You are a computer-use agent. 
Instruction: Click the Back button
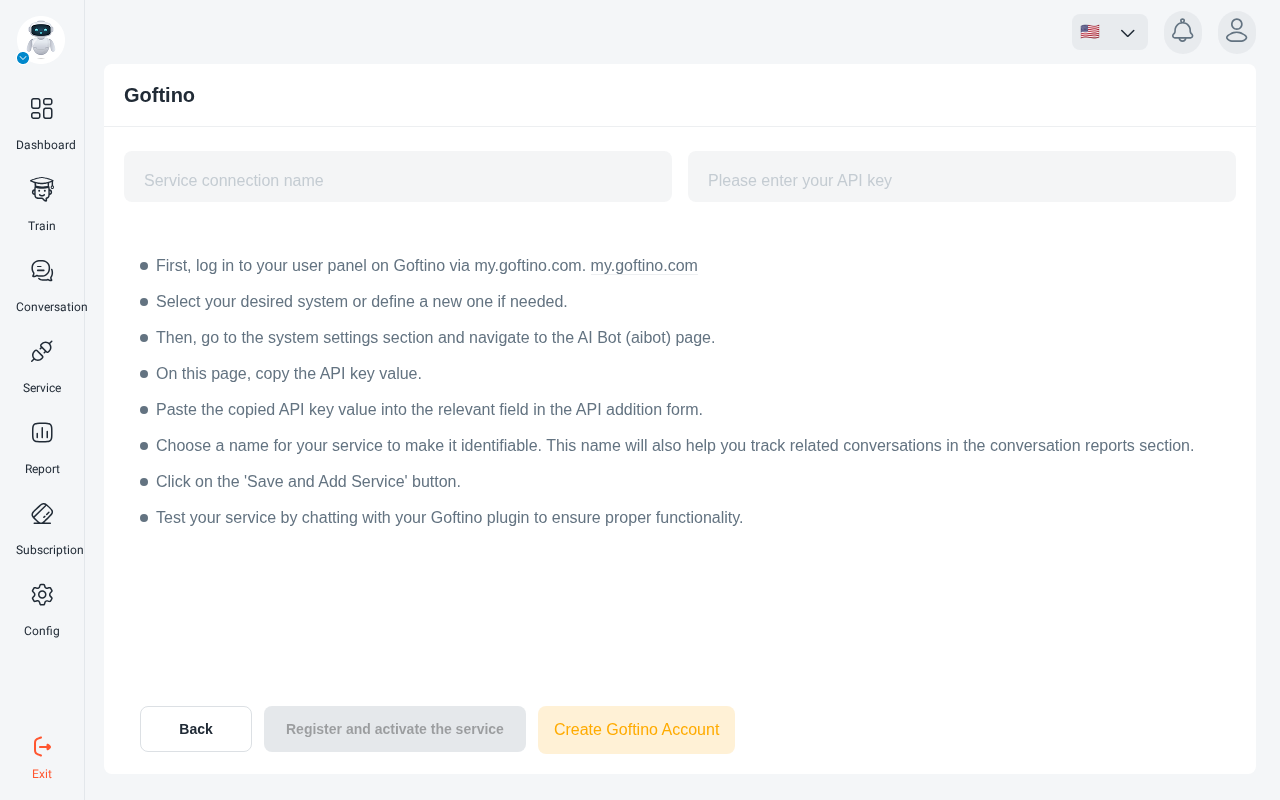[196, 729]
